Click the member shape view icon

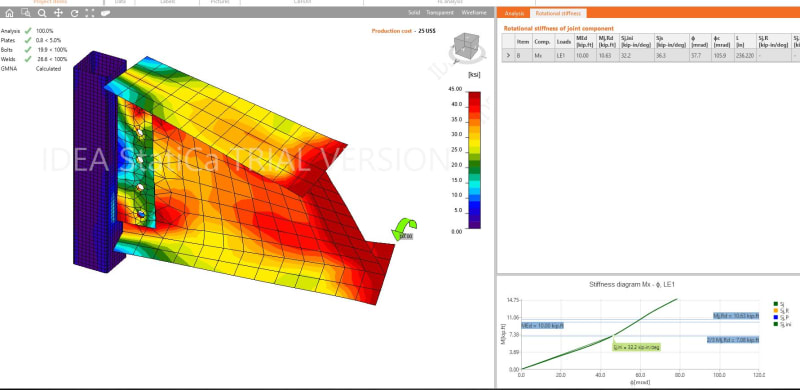click(x=106, y=13)
